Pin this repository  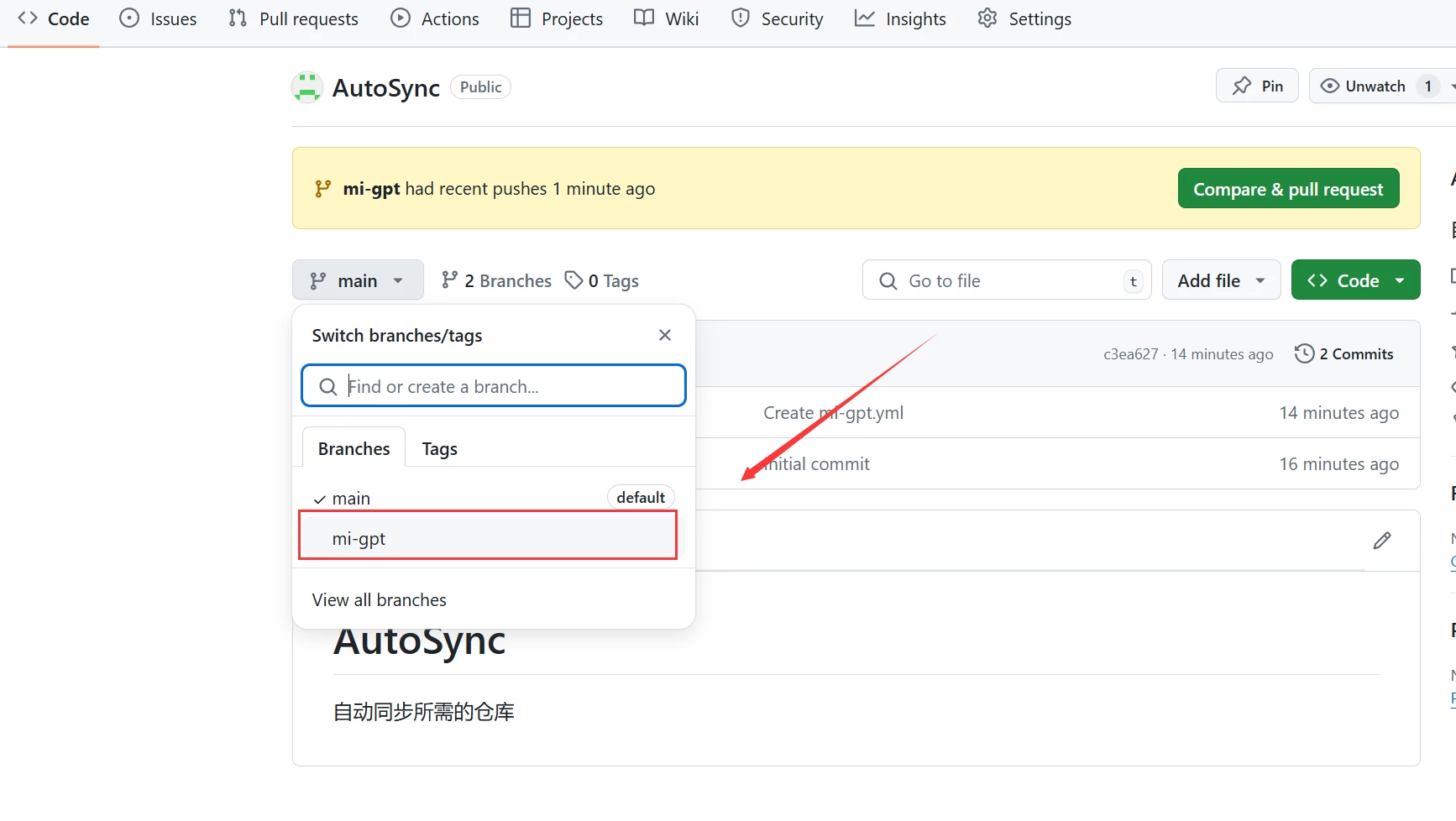click(1256, 86)
